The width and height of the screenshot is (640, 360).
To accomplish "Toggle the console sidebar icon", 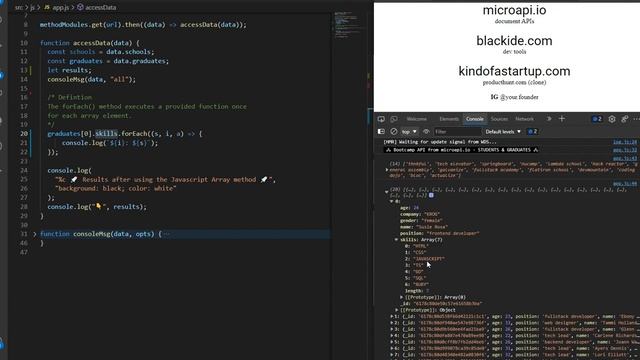I will [x=381, y=131].
